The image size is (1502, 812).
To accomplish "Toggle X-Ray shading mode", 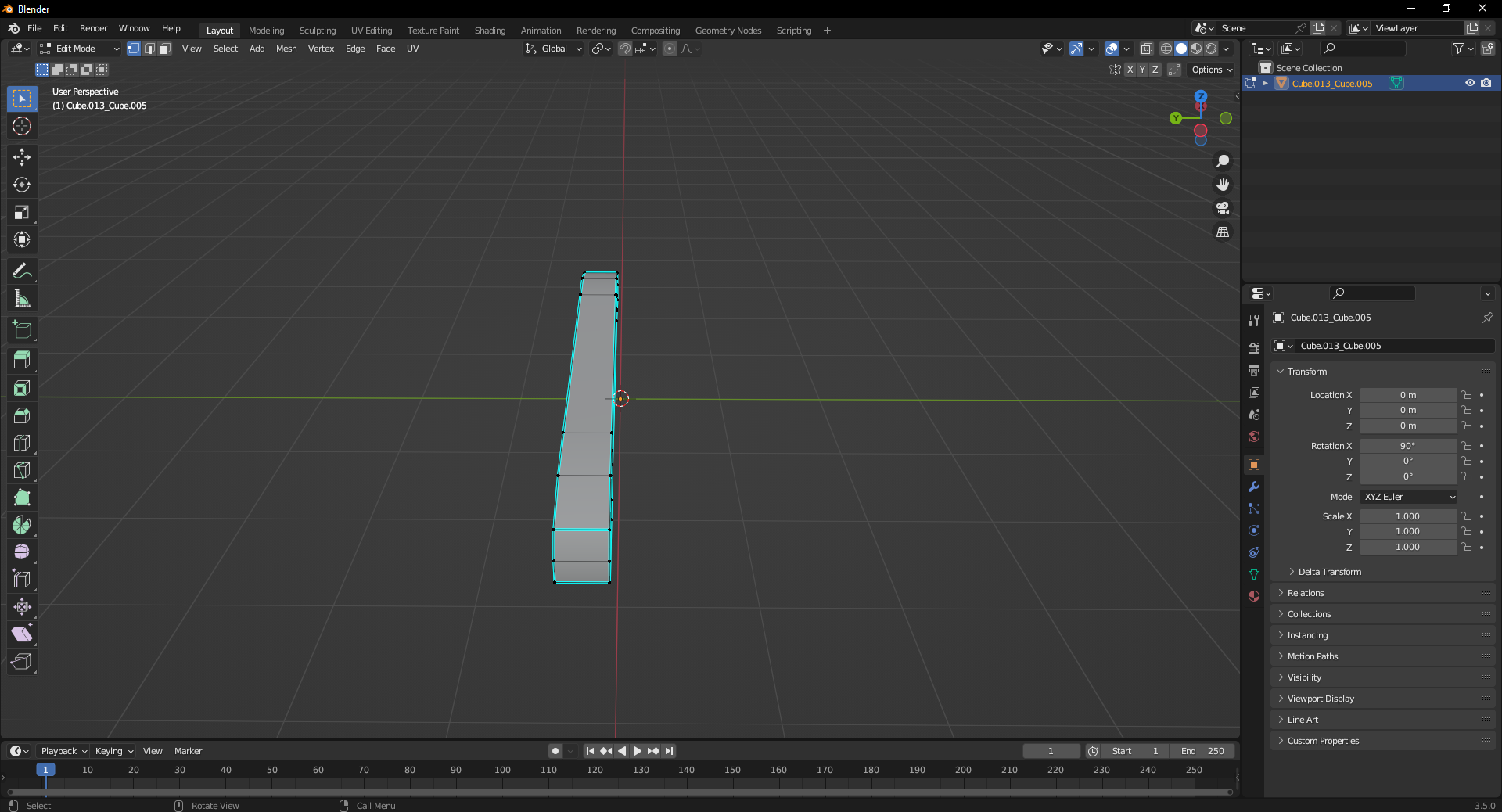I will [1147, 49].
